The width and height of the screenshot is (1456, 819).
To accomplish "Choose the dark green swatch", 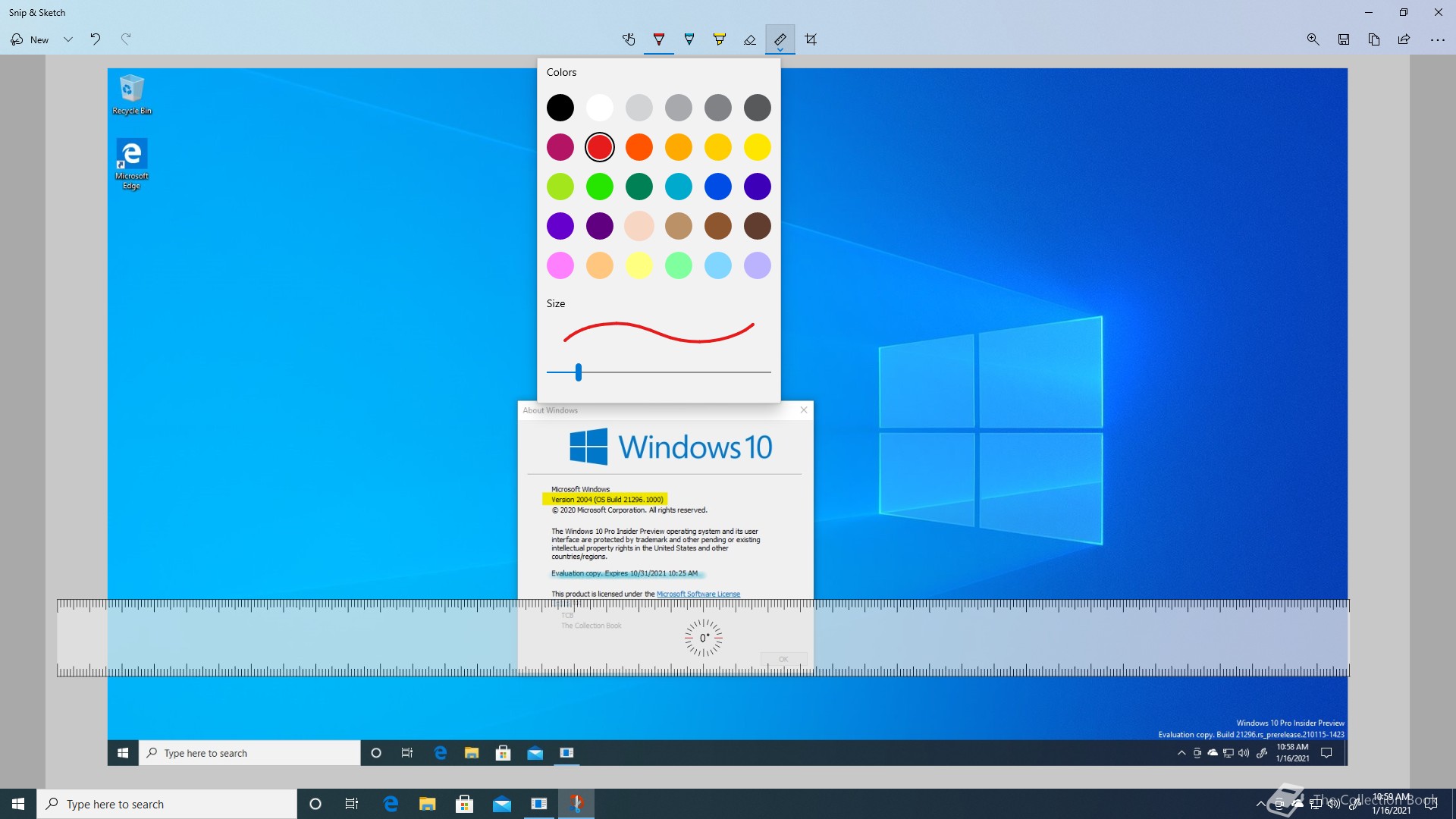I will pyautogui.click(x=639, y=187).
